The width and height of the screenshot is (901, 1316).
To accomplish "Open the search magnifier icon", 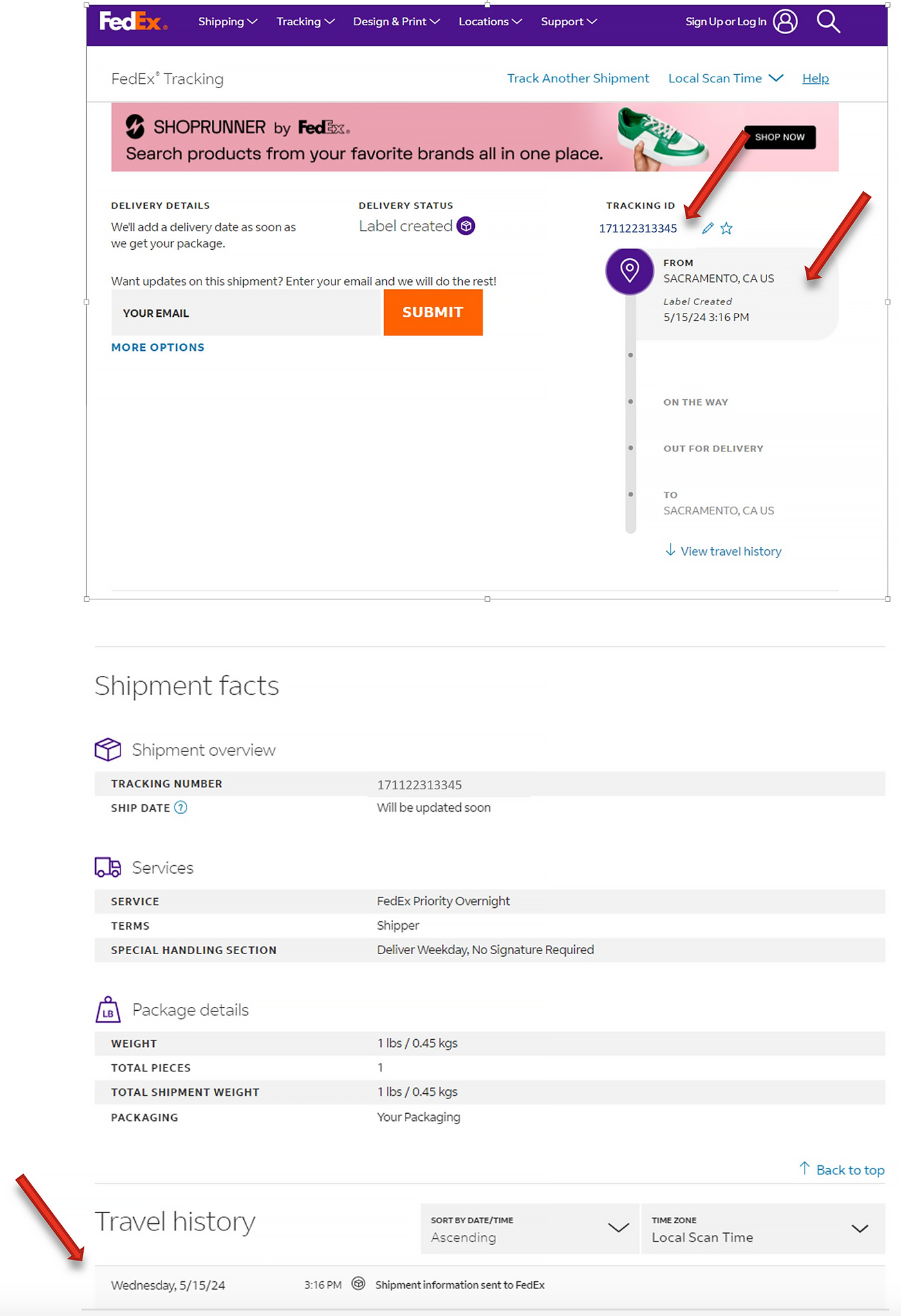I will click(828, 21).
